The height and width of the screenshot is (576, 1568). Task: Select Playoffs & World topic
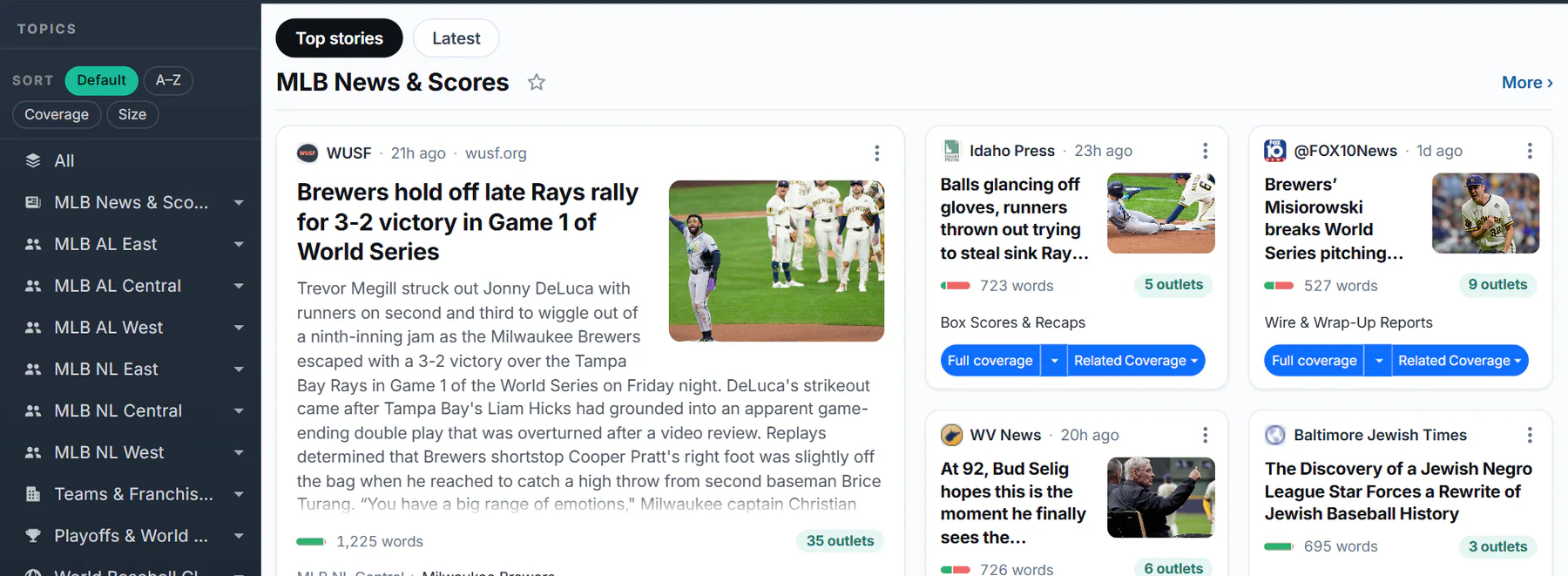[131, 536]
